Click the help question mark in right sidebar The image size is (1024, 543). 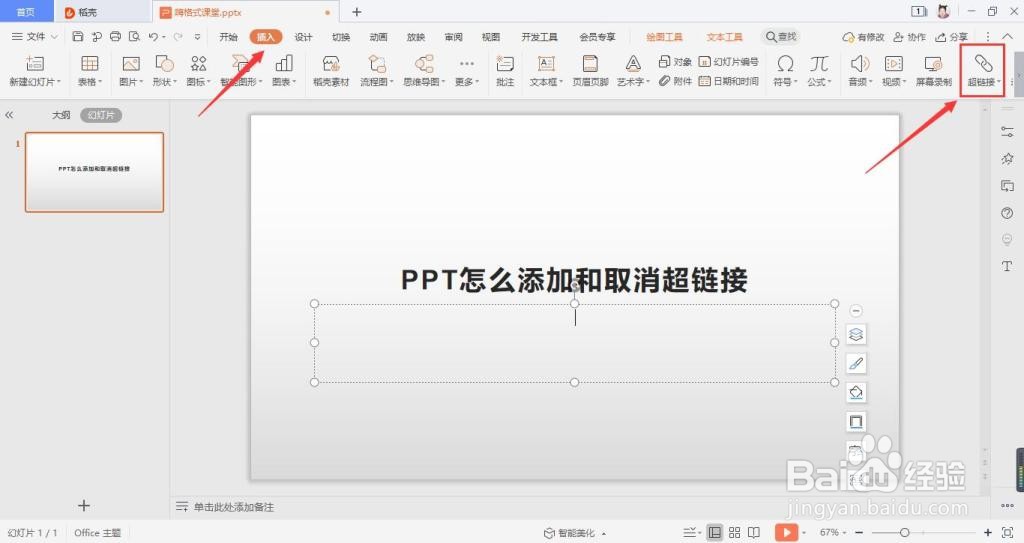click(x=1007, y=213)
